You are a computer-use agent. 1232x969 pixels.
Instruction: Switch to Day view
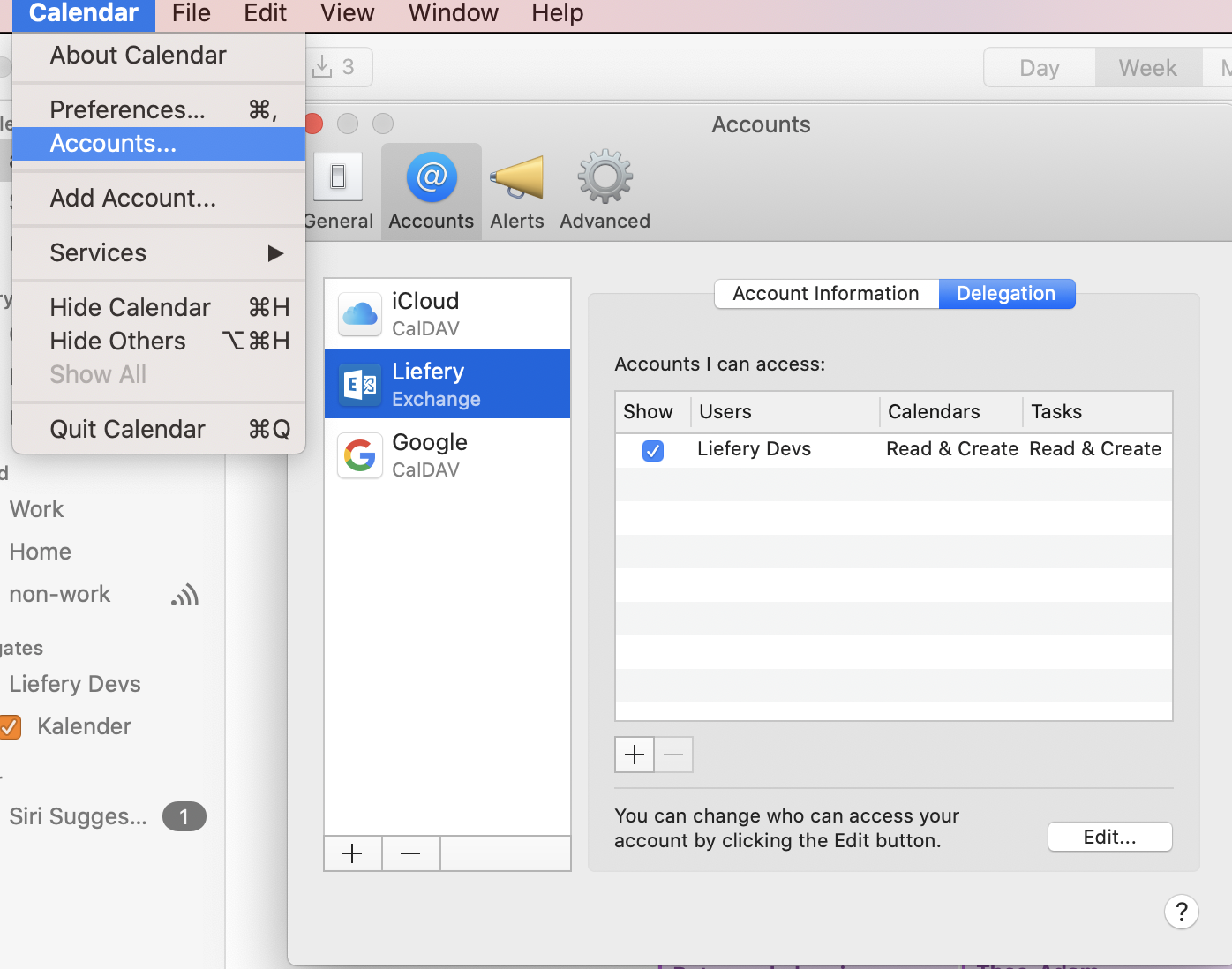coord(1040,68)
